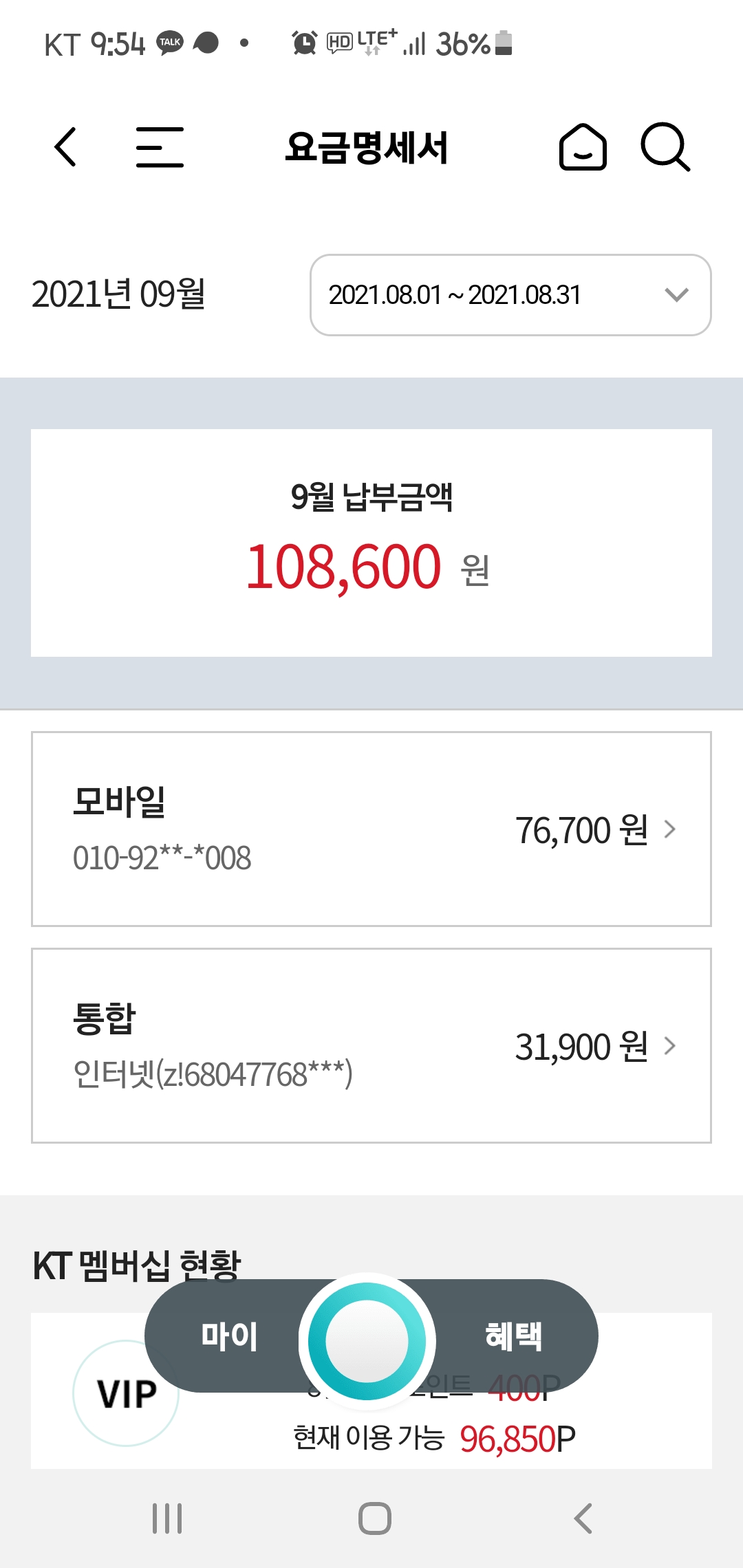Select the 혜택 tab
The image size is (743, 1568).
513,1336
